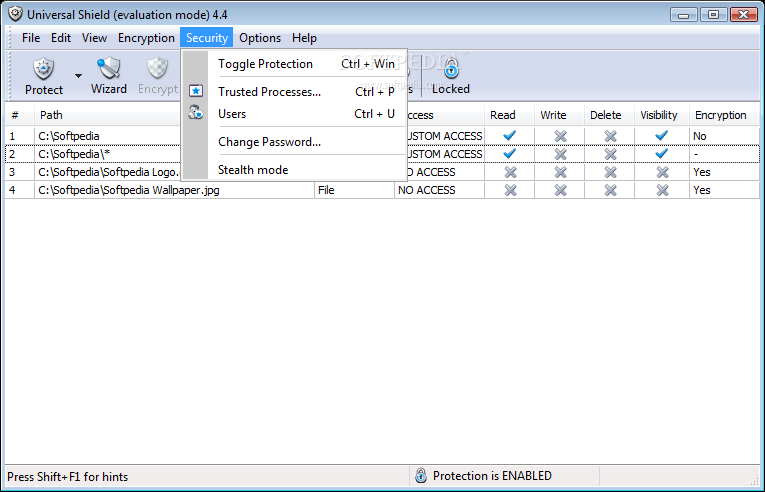Viewport: 765px width, 492px height.
Task: Click the padlock icon in status bar
Action: [x=421, y=475]
